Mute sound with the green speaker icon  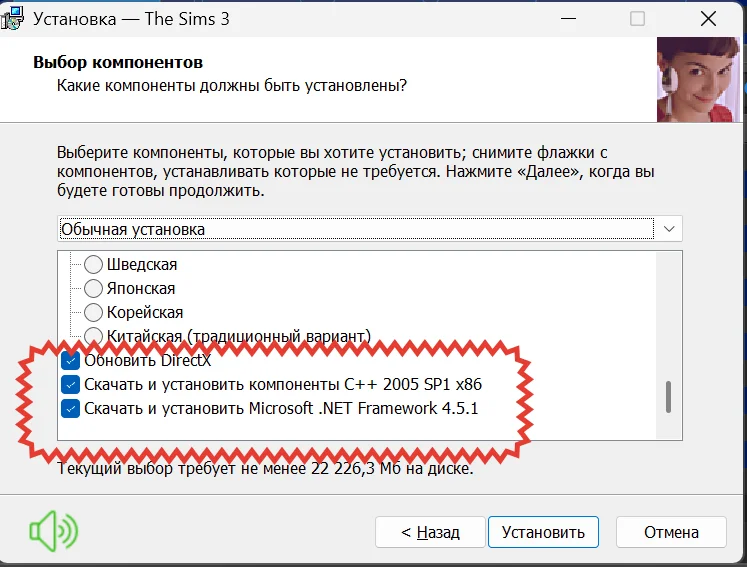click(x=52, y=531)
